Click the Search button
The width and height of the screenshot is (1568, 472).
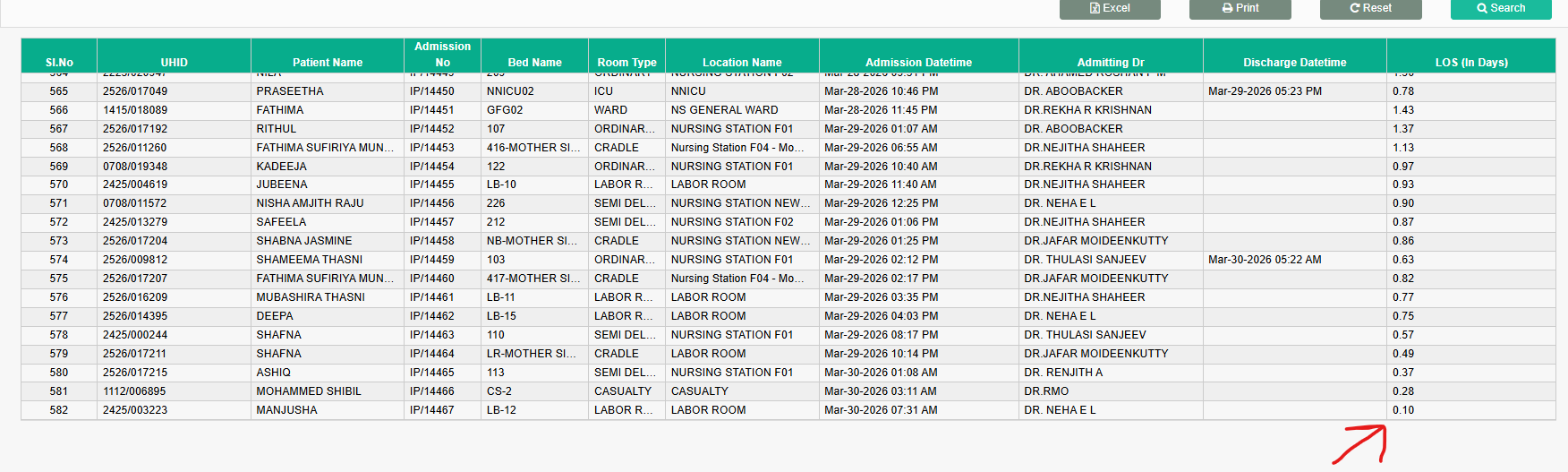1501,8
